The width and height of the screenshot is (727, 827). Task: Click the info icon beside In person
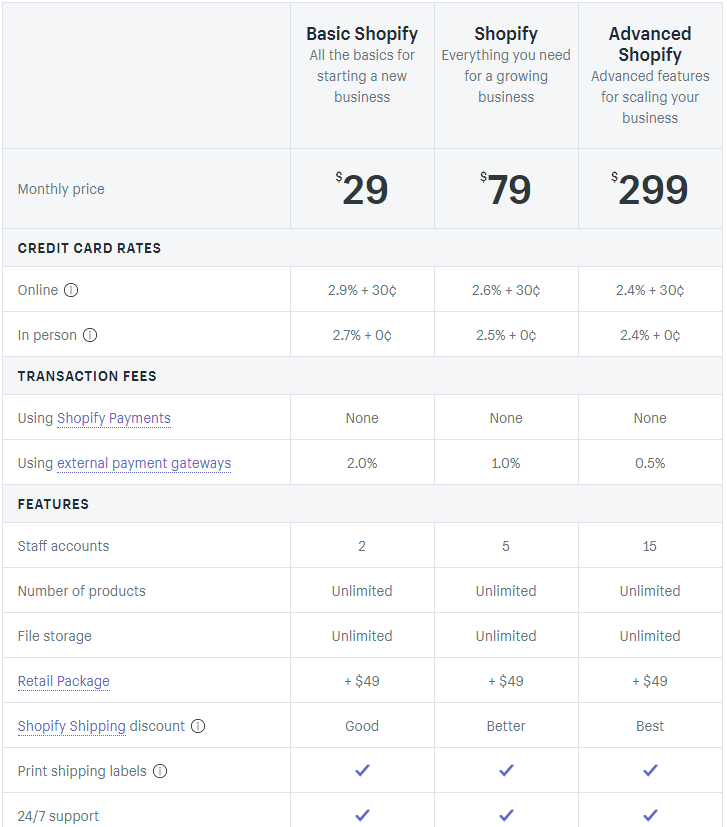[x=90, y=335]
